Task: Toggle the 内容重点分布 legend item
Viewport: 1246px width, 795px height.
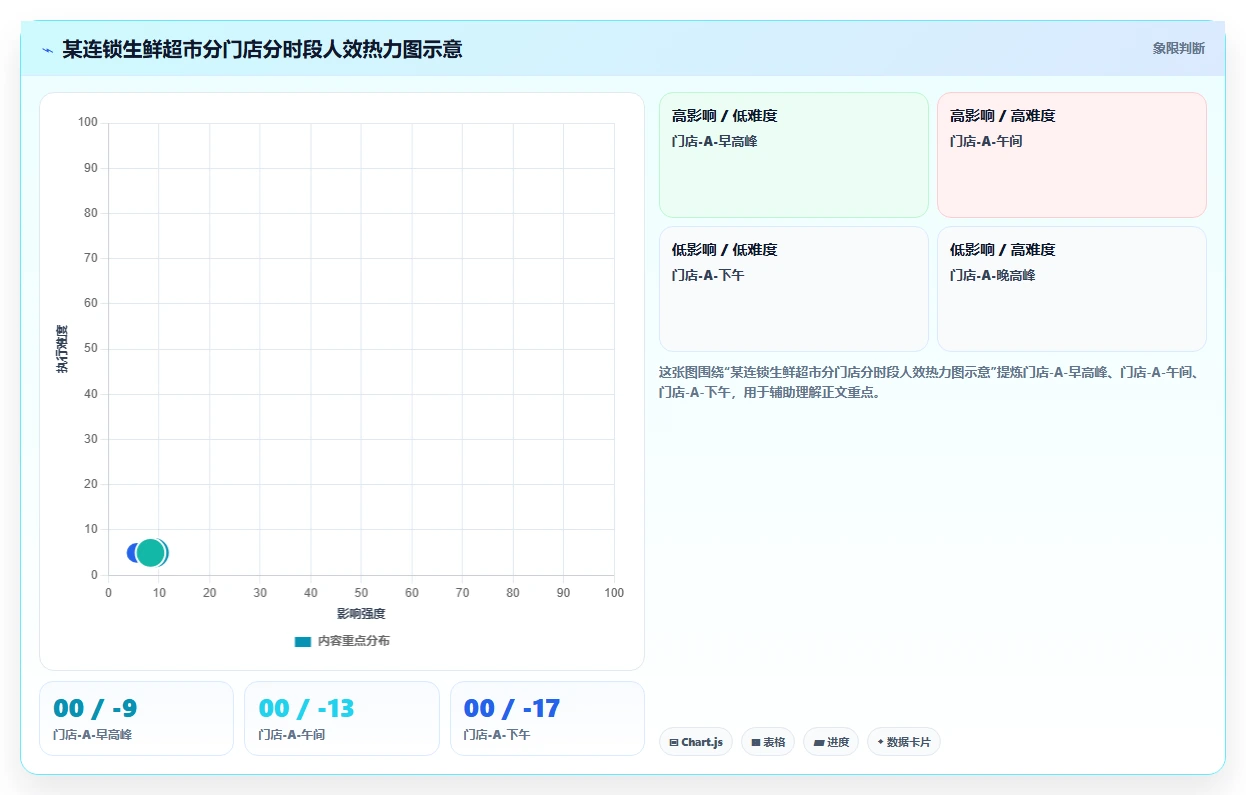Action: pos(342,641)
